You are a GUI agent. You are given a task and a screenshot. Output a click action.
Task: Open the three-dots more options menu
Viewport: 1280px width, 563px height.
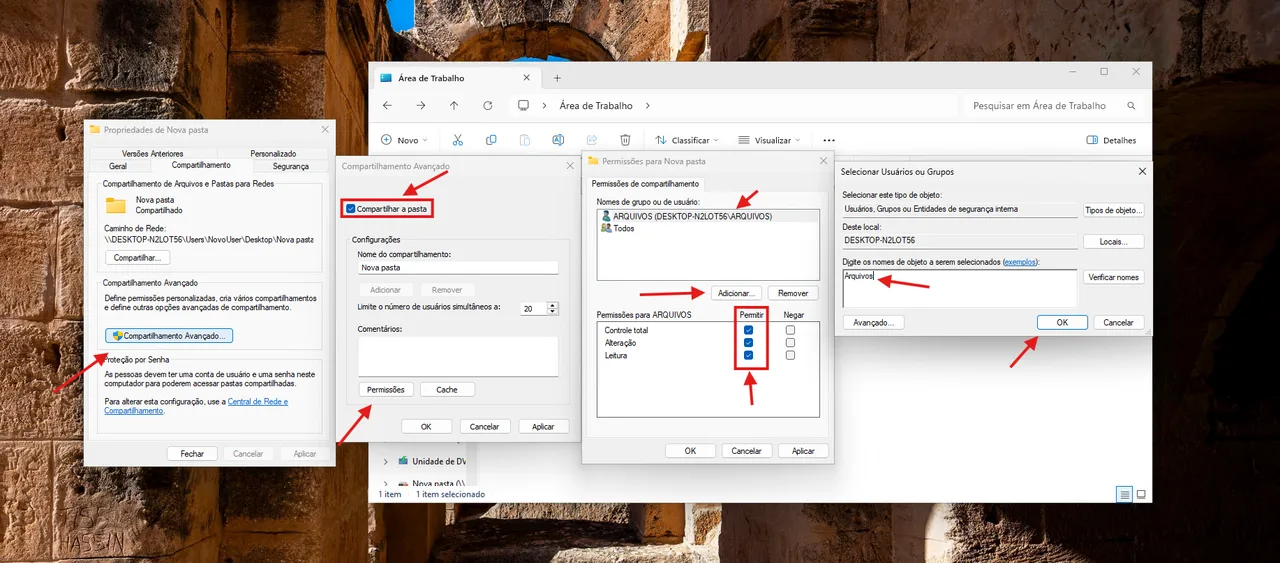828,140
